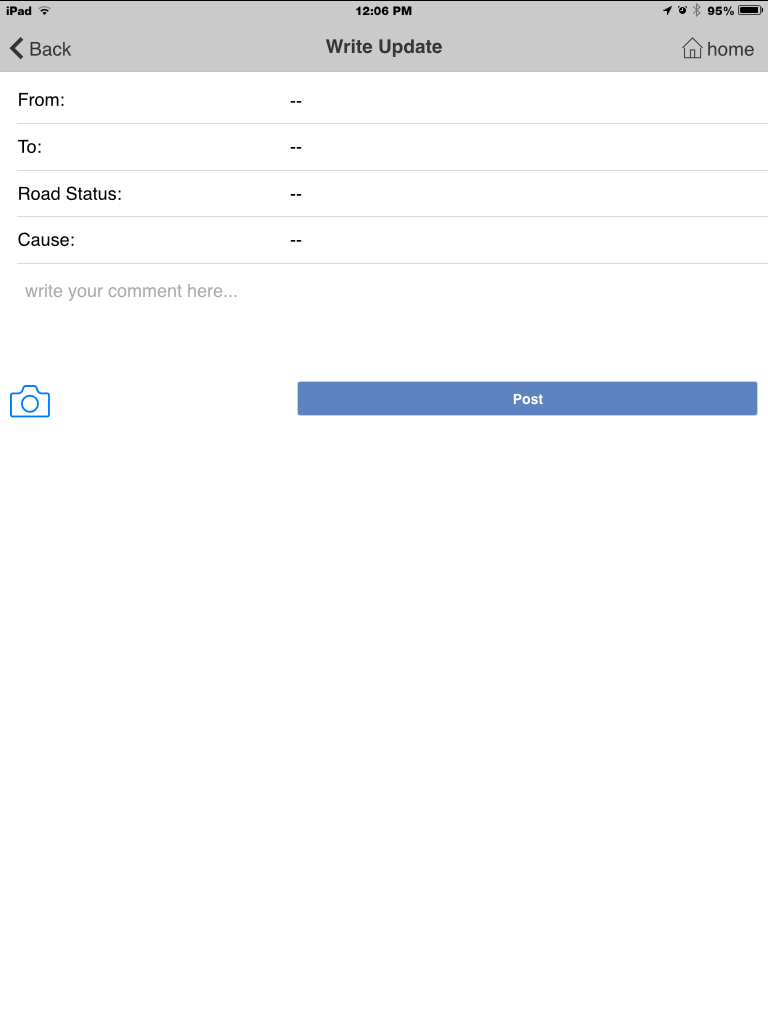Choose a Road Status value
The image size is (768, 1024).
tap(296, 194)
